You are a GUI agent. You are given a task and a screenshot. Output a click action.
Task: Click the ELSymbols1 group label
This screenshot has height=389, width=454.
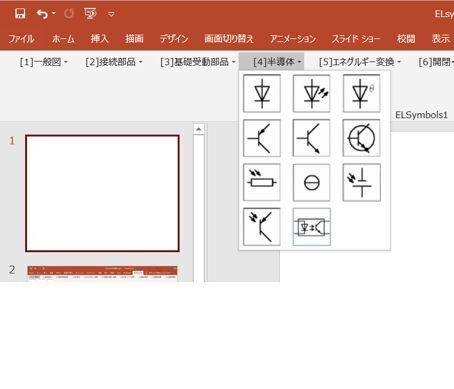421,115
